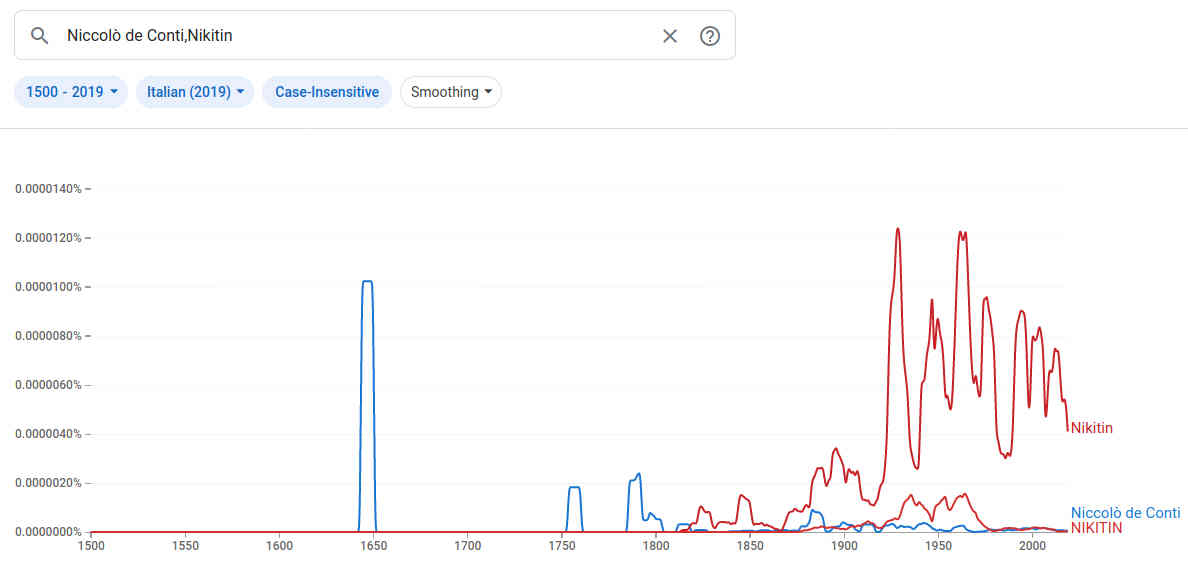1188x561 pixels.
Task: Clear the search query with the X icon
Action: point(670,36)
